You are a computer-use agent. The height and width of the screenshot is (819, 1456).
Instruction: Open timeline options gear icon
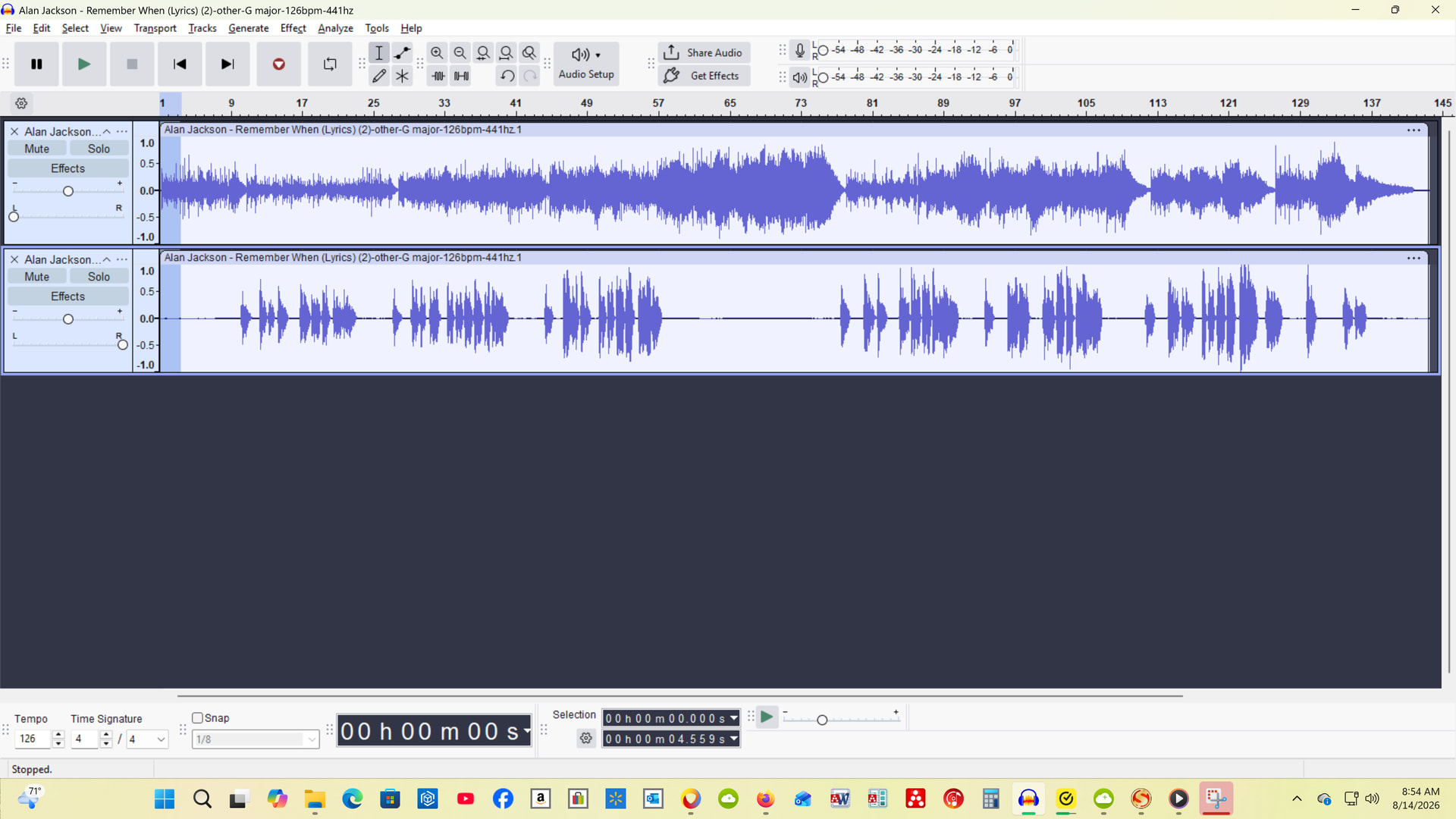21,103
